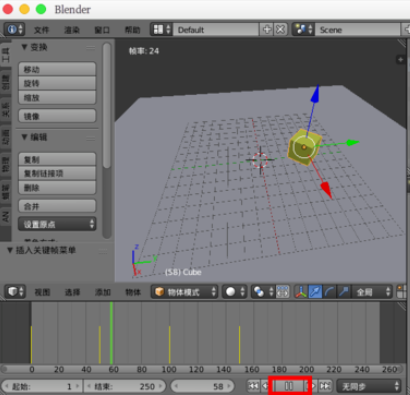The image size is (410, 395).
Task: Select the rotate manipulator arc icon
Action: click(x=329, y=292)
